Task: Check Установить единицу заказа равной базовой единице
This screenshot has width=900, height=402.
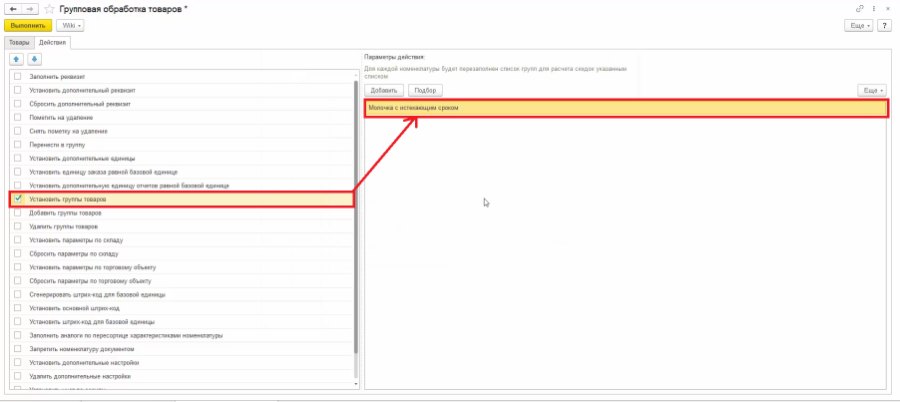Action: click(x=18, y=172)
